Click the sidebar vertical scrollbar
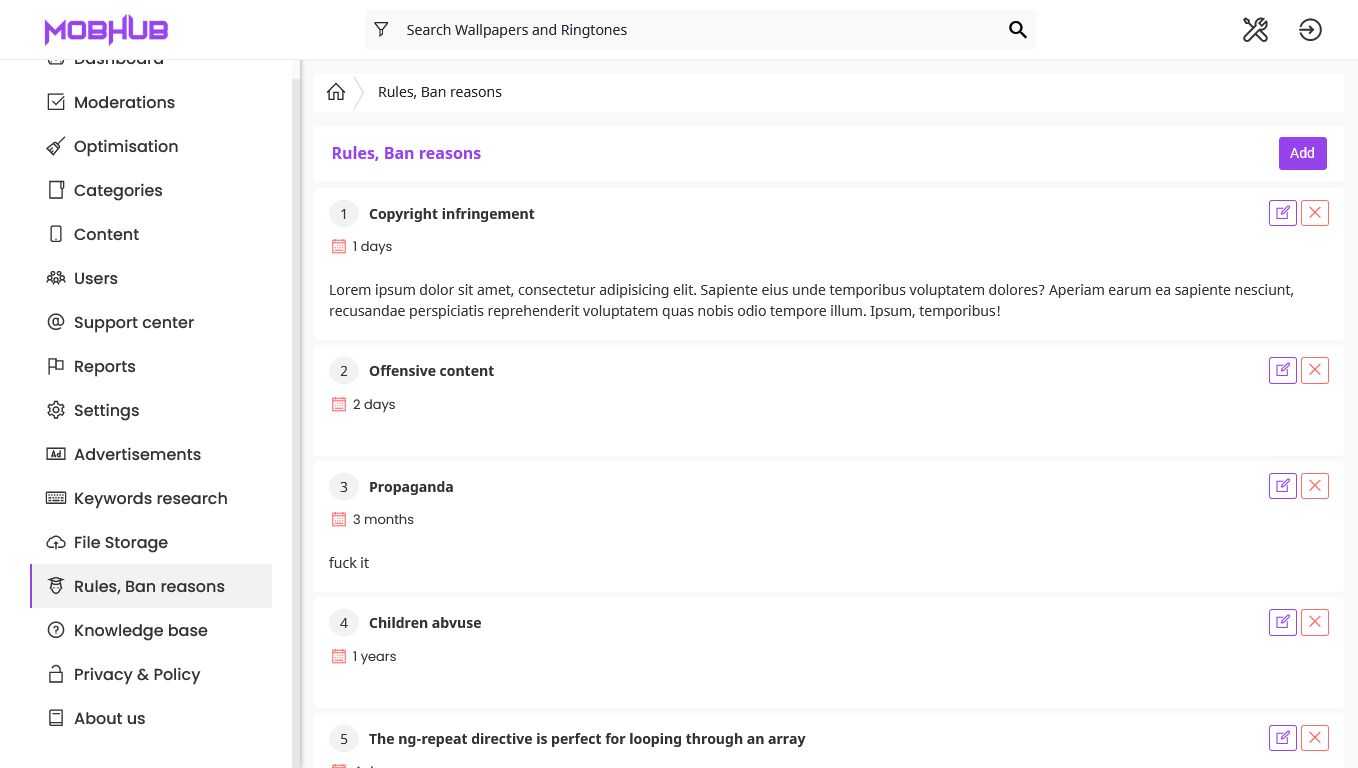Screen dimensions: 1358x768 tap(295, 400)
